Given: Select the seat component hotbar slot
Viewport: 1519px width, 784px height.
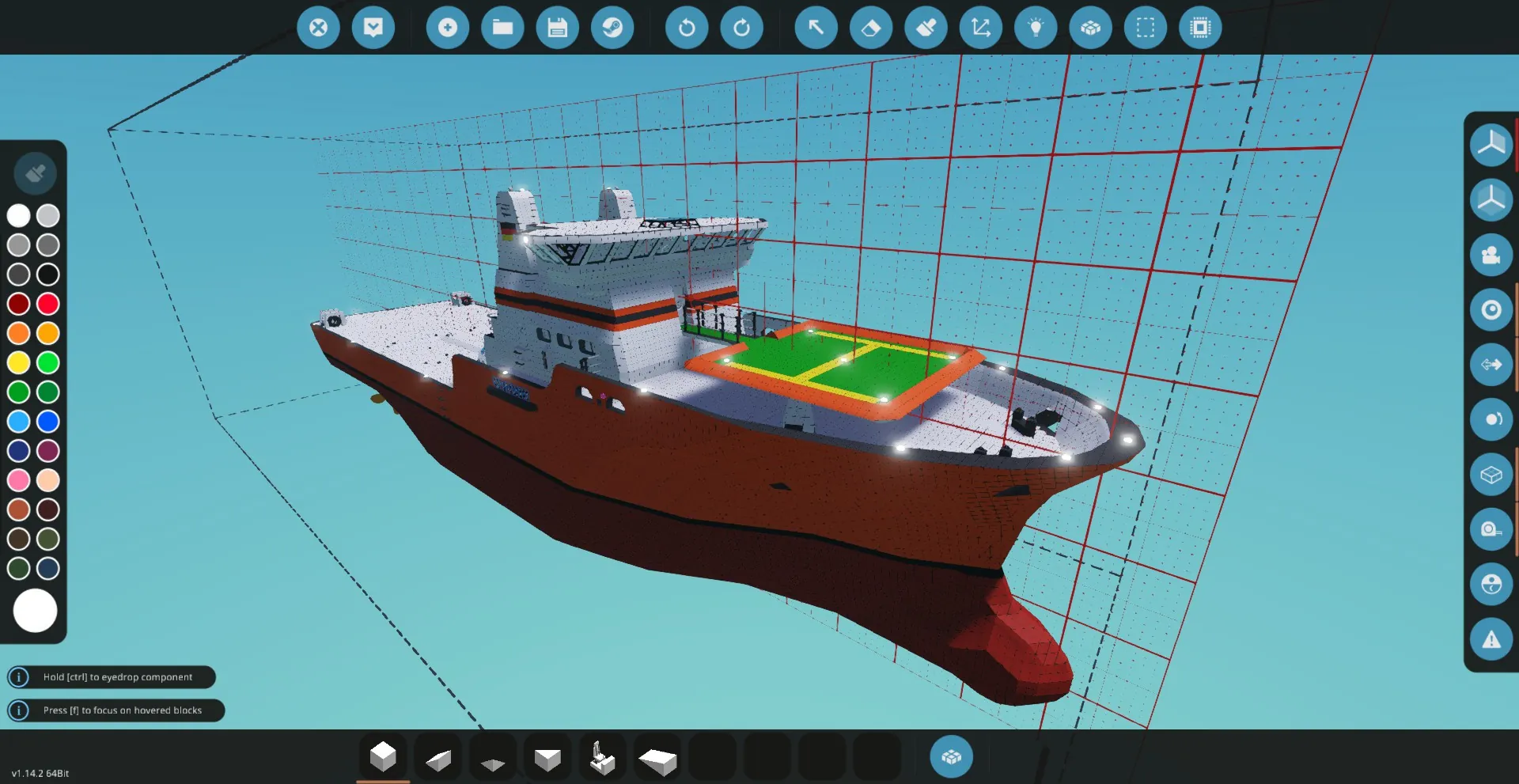Looking at the screenshot, I should [x=603, y=757].
